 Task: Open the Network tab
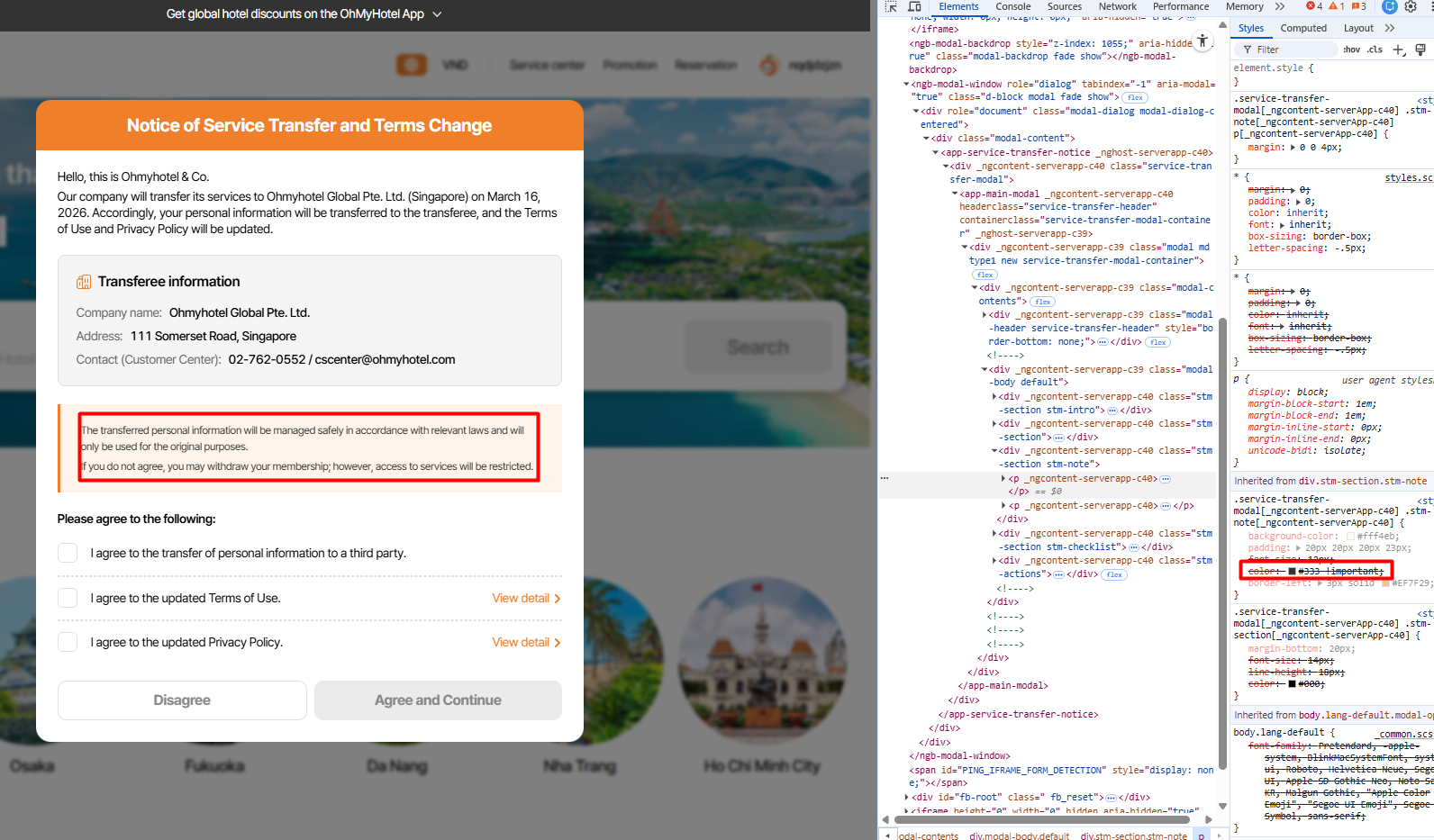[x=1118, y=6]
